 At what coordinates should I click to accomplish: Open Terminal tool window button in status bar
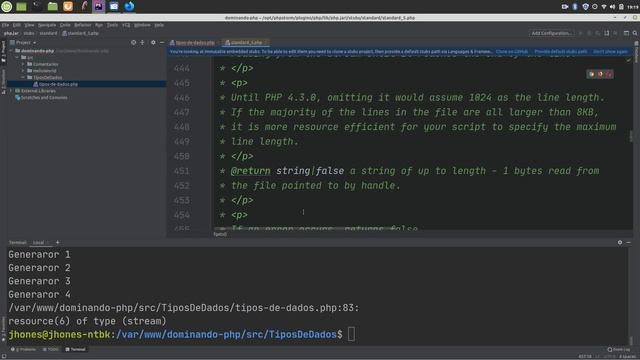(x=76, y=349)
